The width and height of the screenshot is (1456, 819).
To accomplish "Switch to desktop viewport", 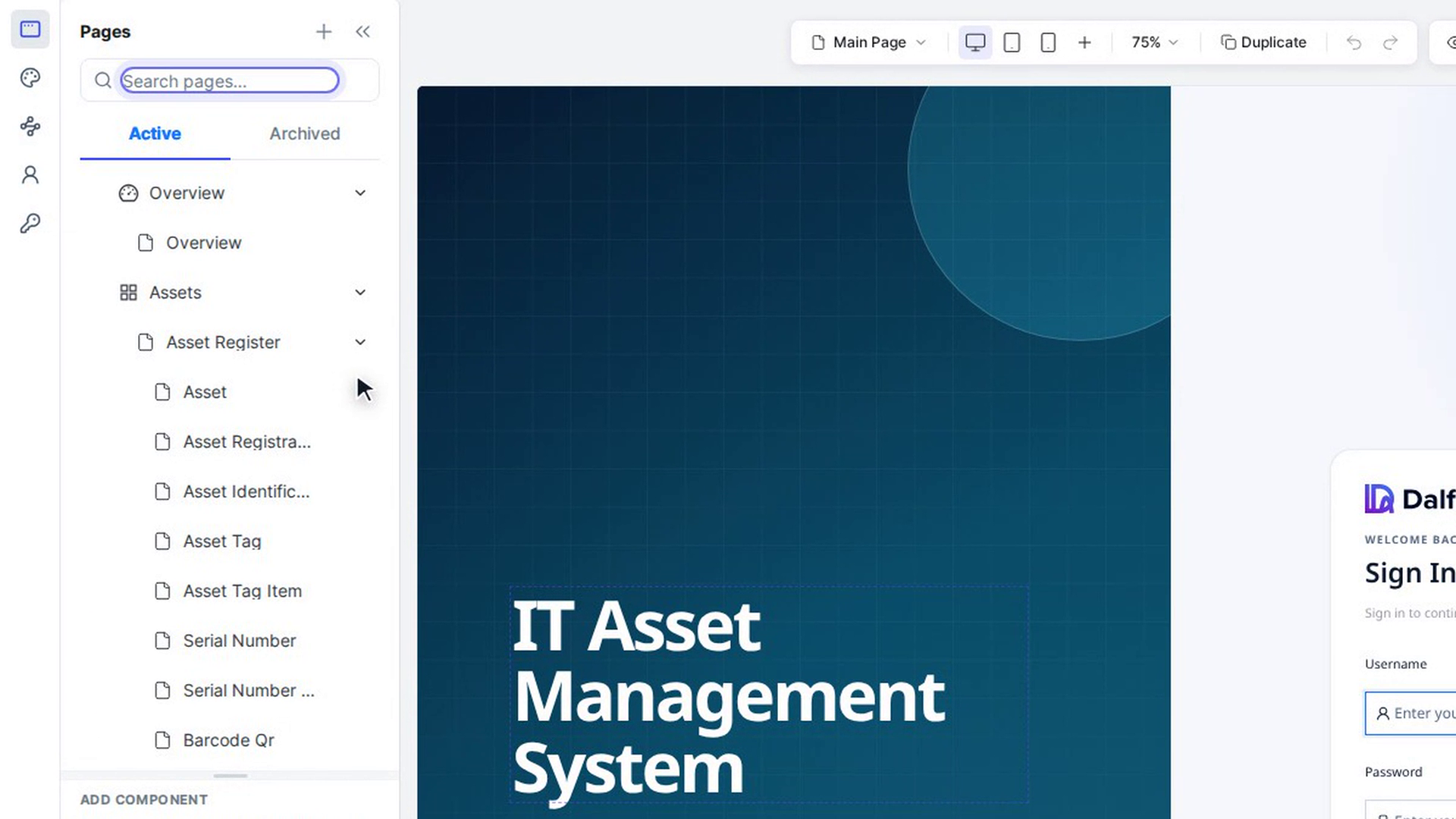I will tap(975, 42).
